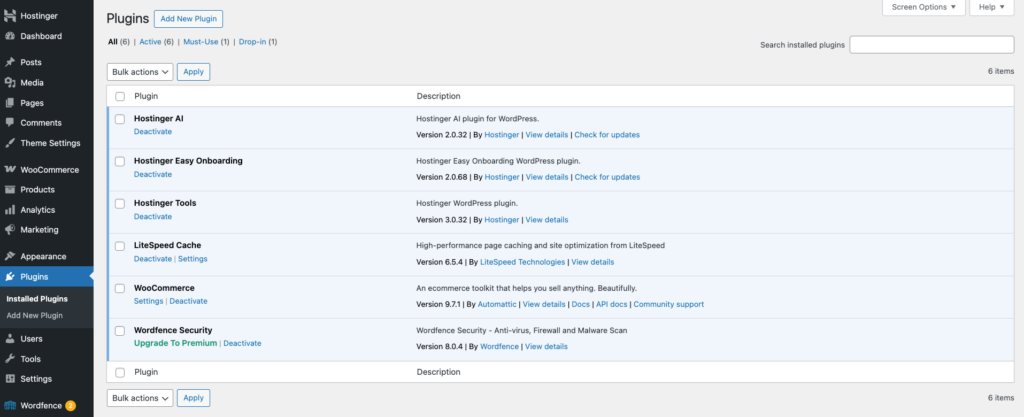Click the Comments bubble icon
The width and height of the screenshot is (1024, 417).
pyautogui.click(x=9, y=123)
